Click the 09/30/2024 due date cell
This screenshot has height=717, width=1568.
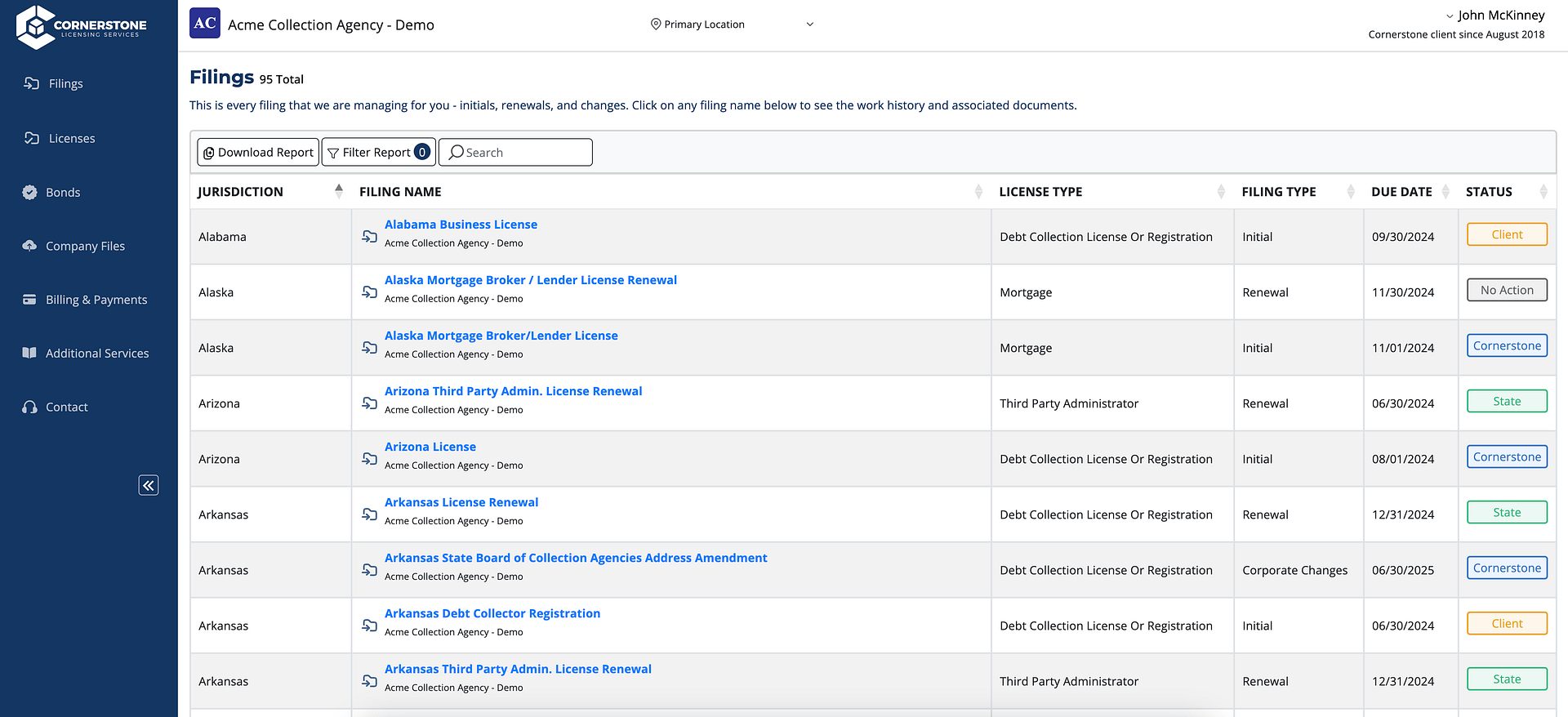1410,237
